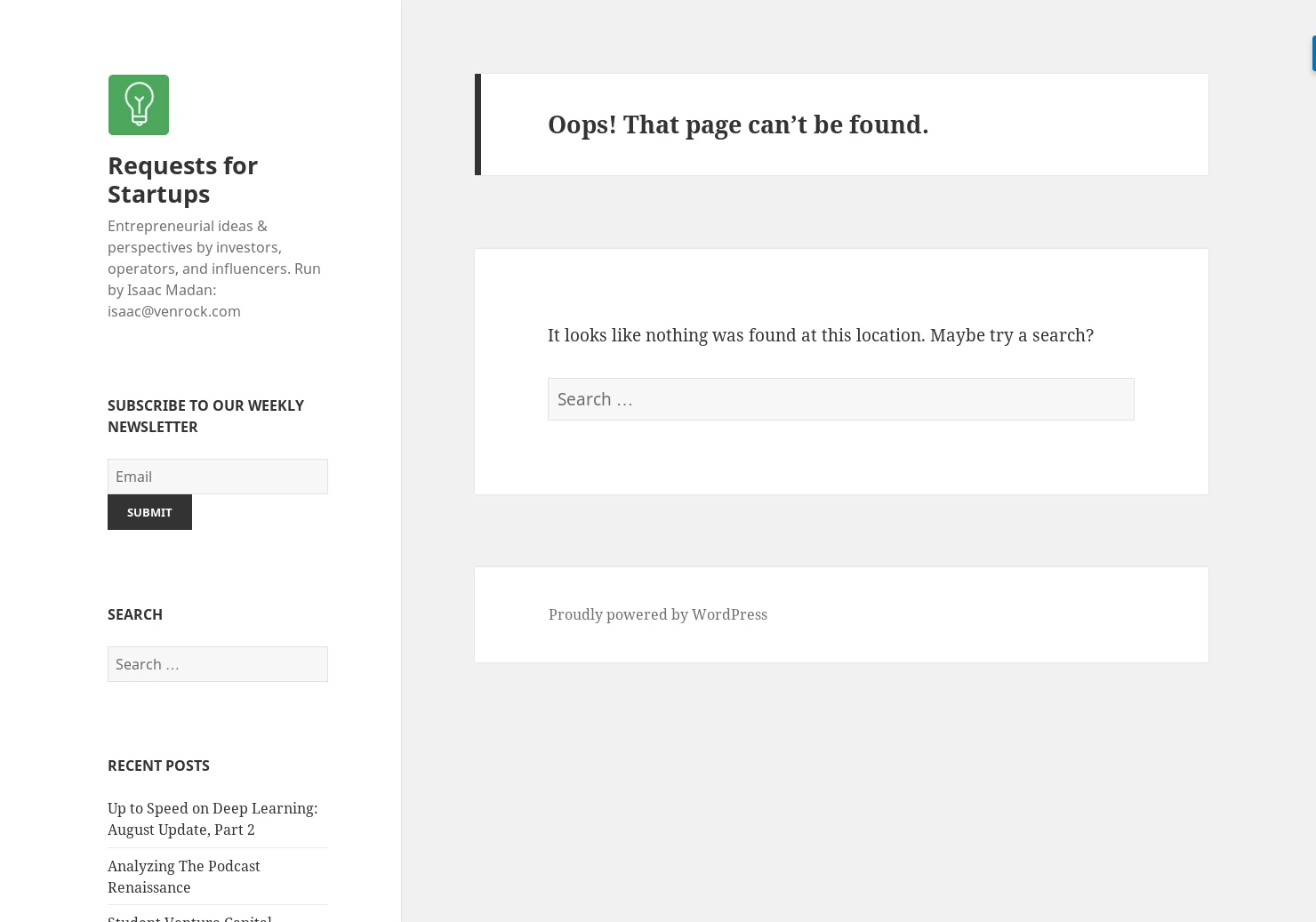The width and height of the screenshot is (1316, 922).
Task: Click the green lightbulb site logo
Action: click(139, 105)
